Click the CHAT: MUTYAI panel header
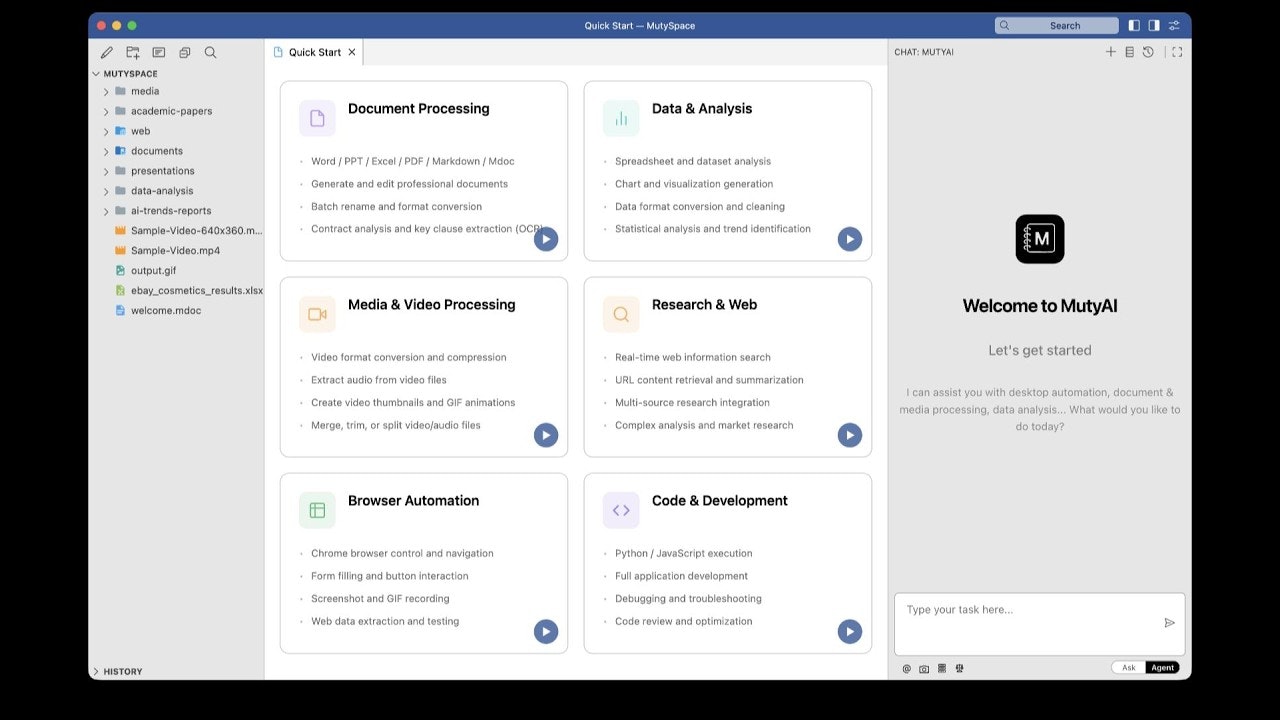The height and width of the screenshot is (720, 1280). click(924, 52)
